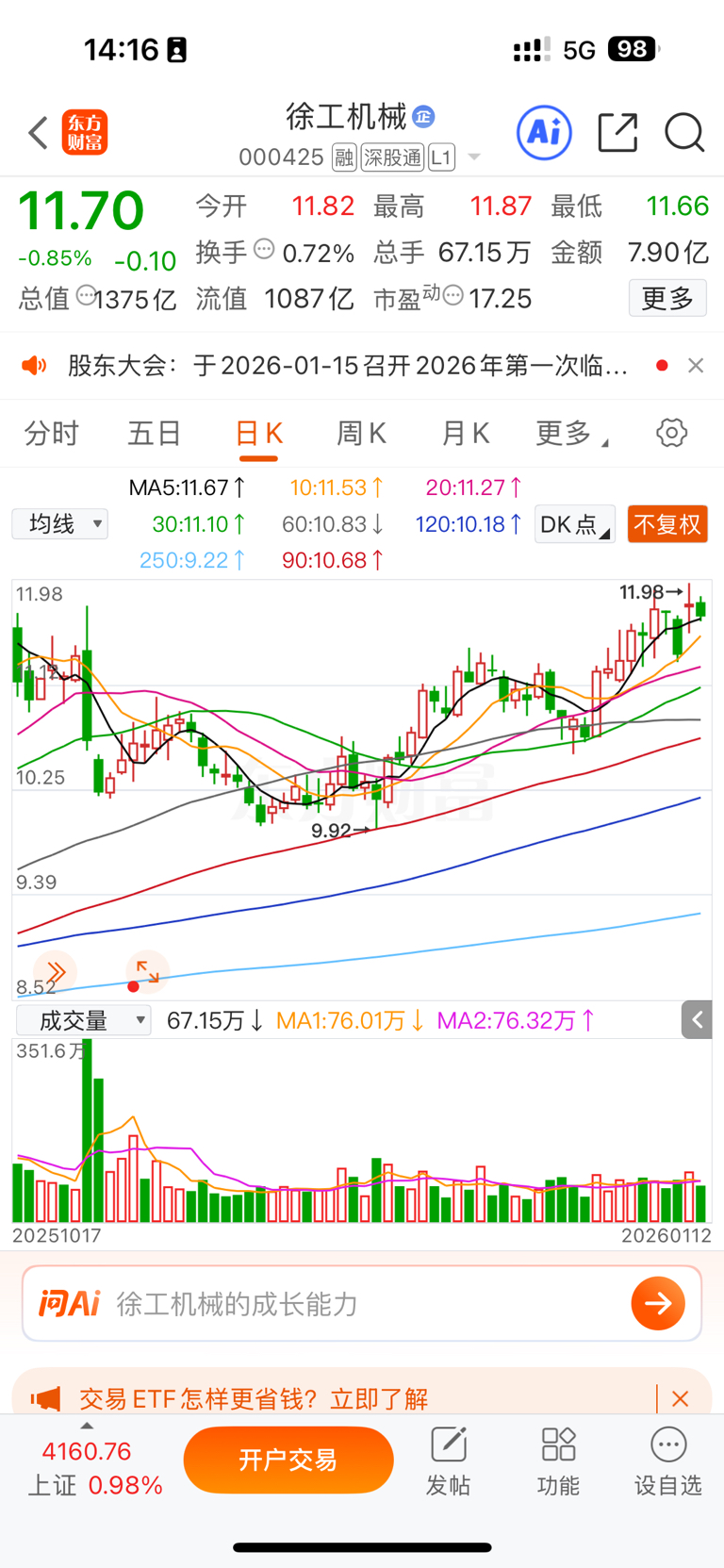724x1568 pixels.
Task: Switch to the 周K tab
Action: pyautogui.click(x=361, y=433)
